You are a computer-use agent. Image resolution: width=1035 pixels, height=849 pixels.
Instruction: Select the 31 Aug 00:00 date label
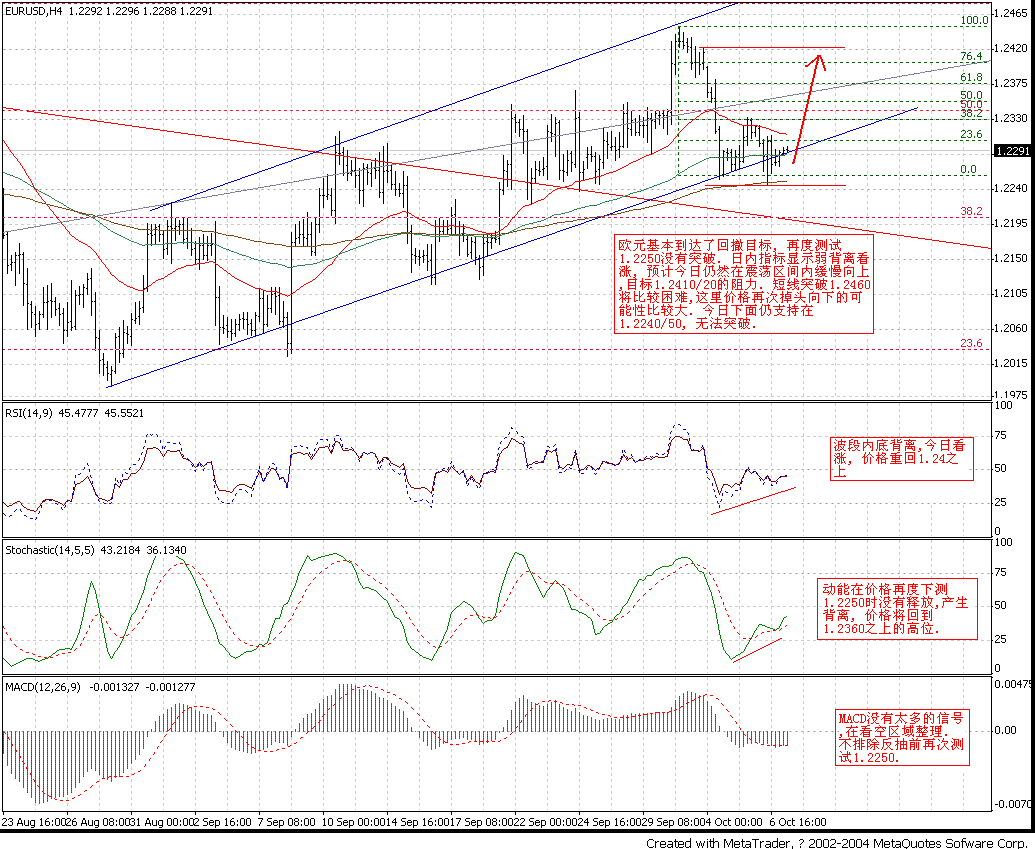(x=163, y=823)
